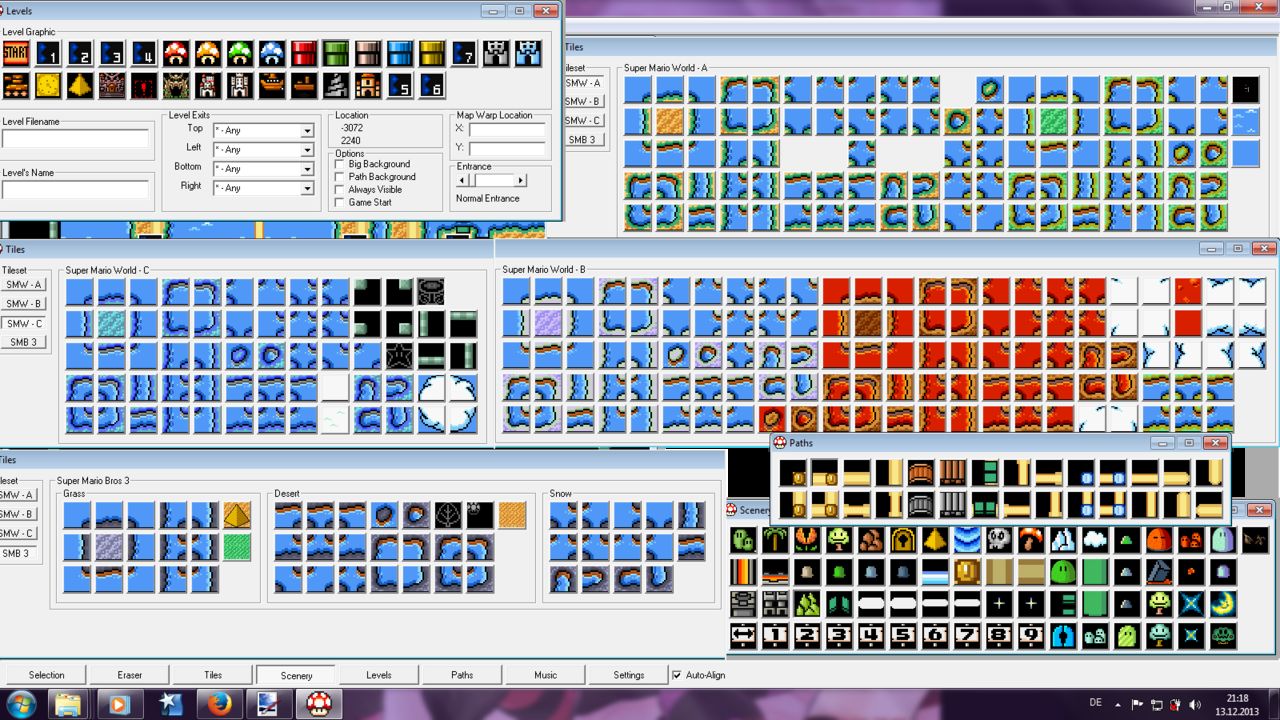The width and height of the screenshot is (1280, 720).
Task: Pick the piranha plant scenery item
Action: (807, 540)
